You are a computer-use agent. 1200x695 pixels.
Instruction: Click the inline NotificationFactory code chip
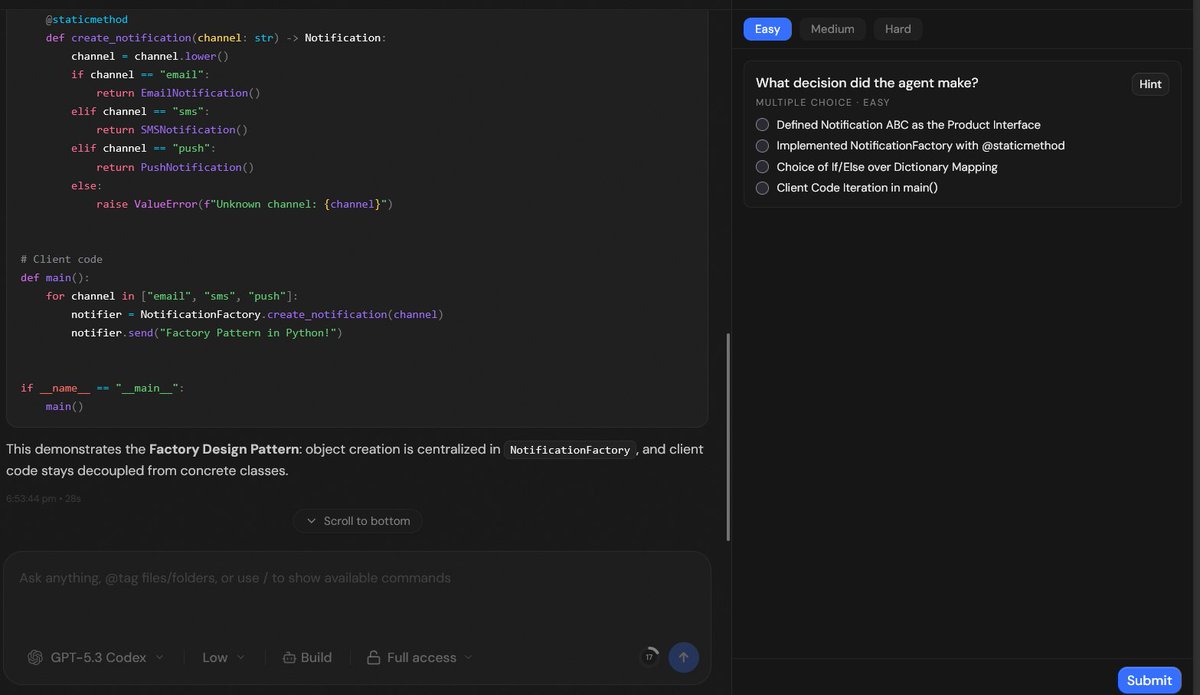(570, 450)
